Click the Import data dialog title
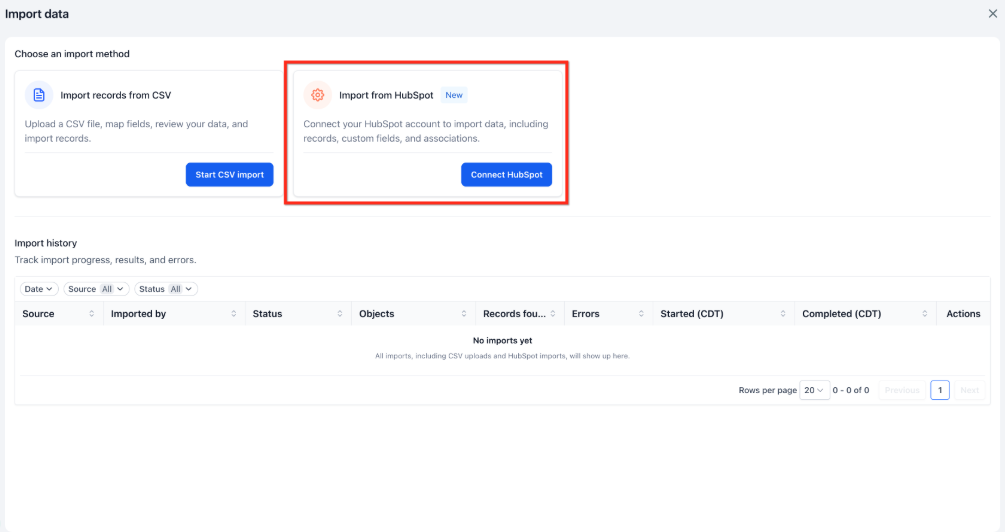Image resolution: width=1005 pixels, height=532 pixels. (37, 13)
